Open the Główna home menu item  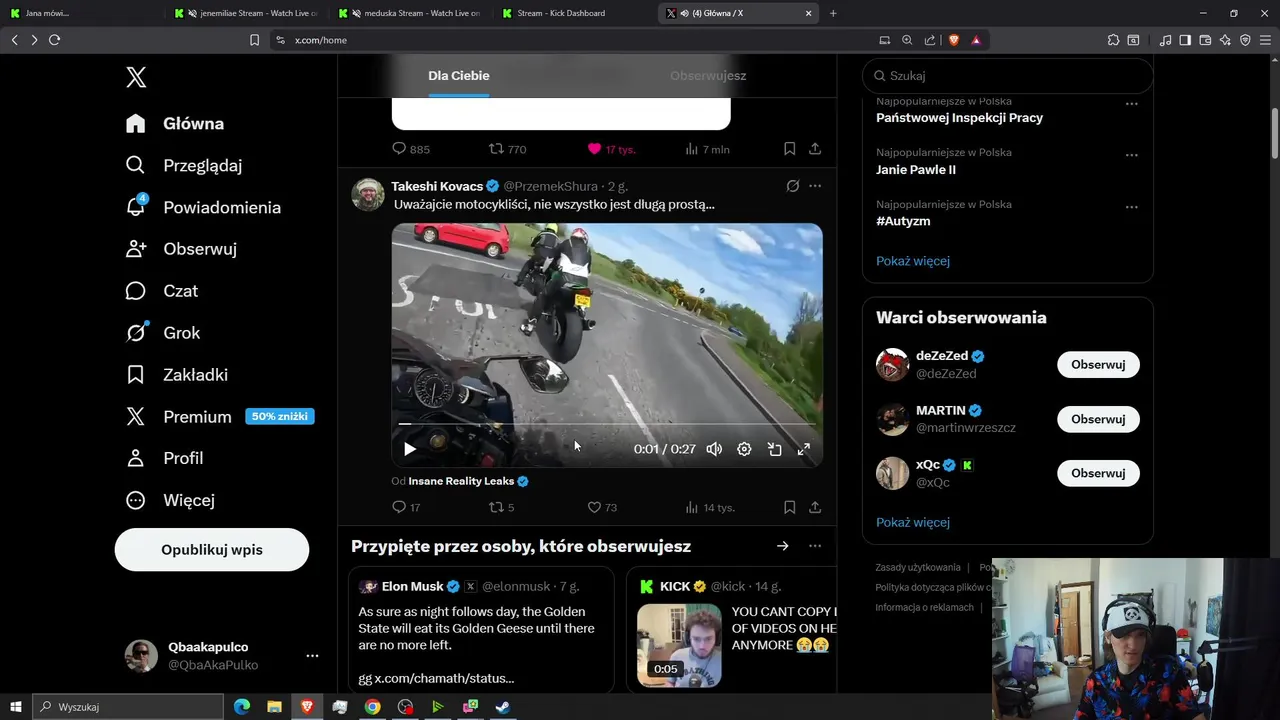pos(175,124)
